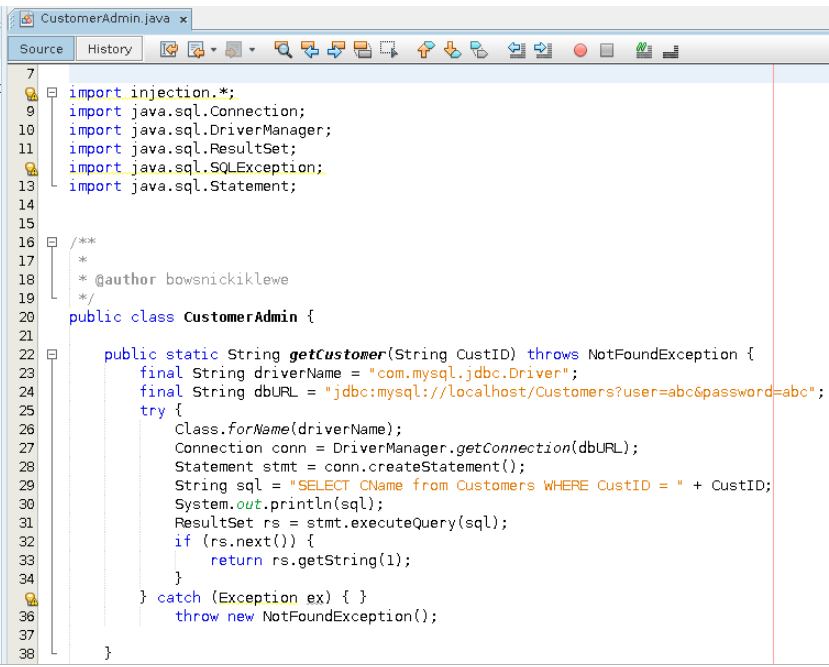
Task: Click the warning annotation glyph on line 35
Action: tap(30, 597)
